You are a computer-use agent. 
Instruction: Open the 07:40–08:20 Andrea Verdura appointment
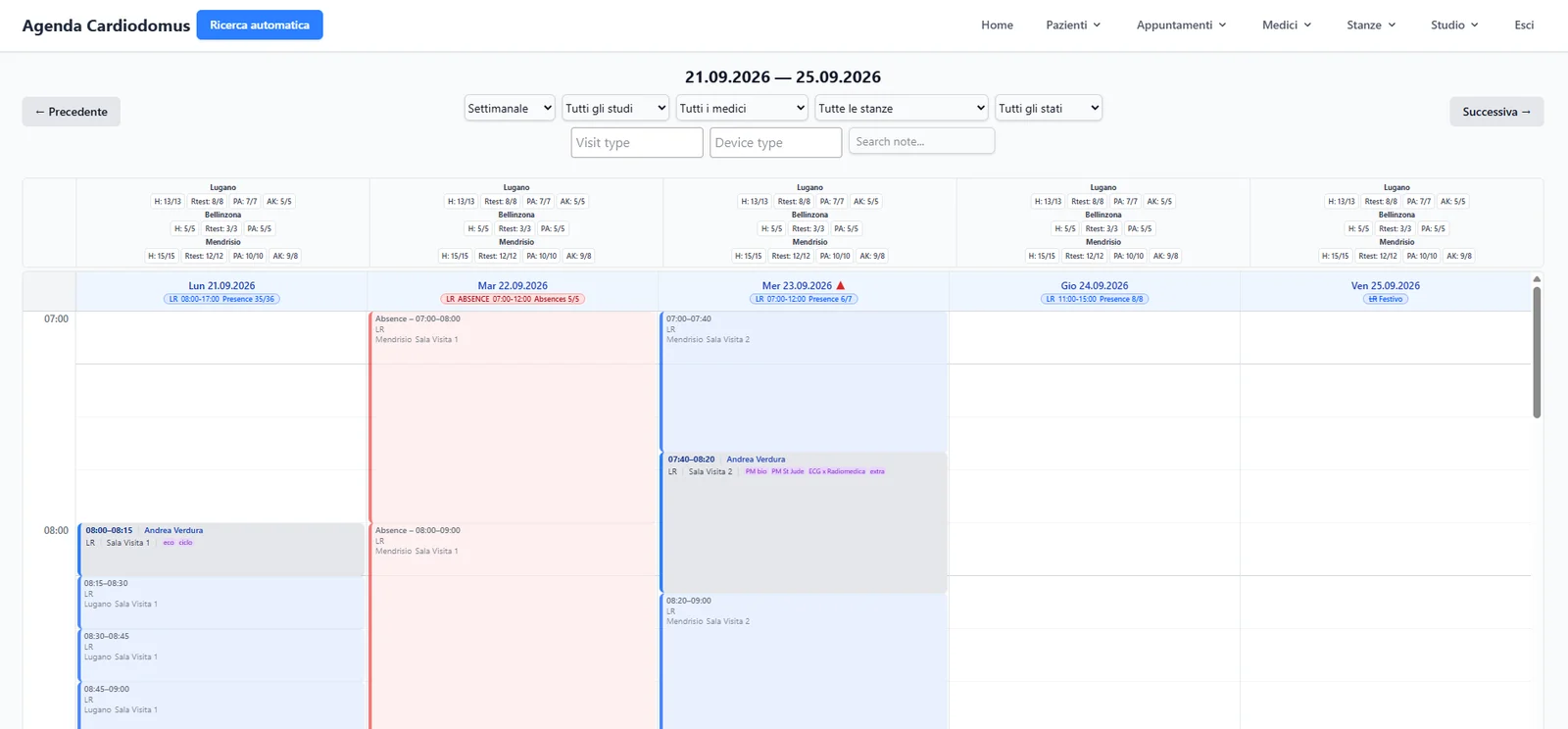pos(804,522)
